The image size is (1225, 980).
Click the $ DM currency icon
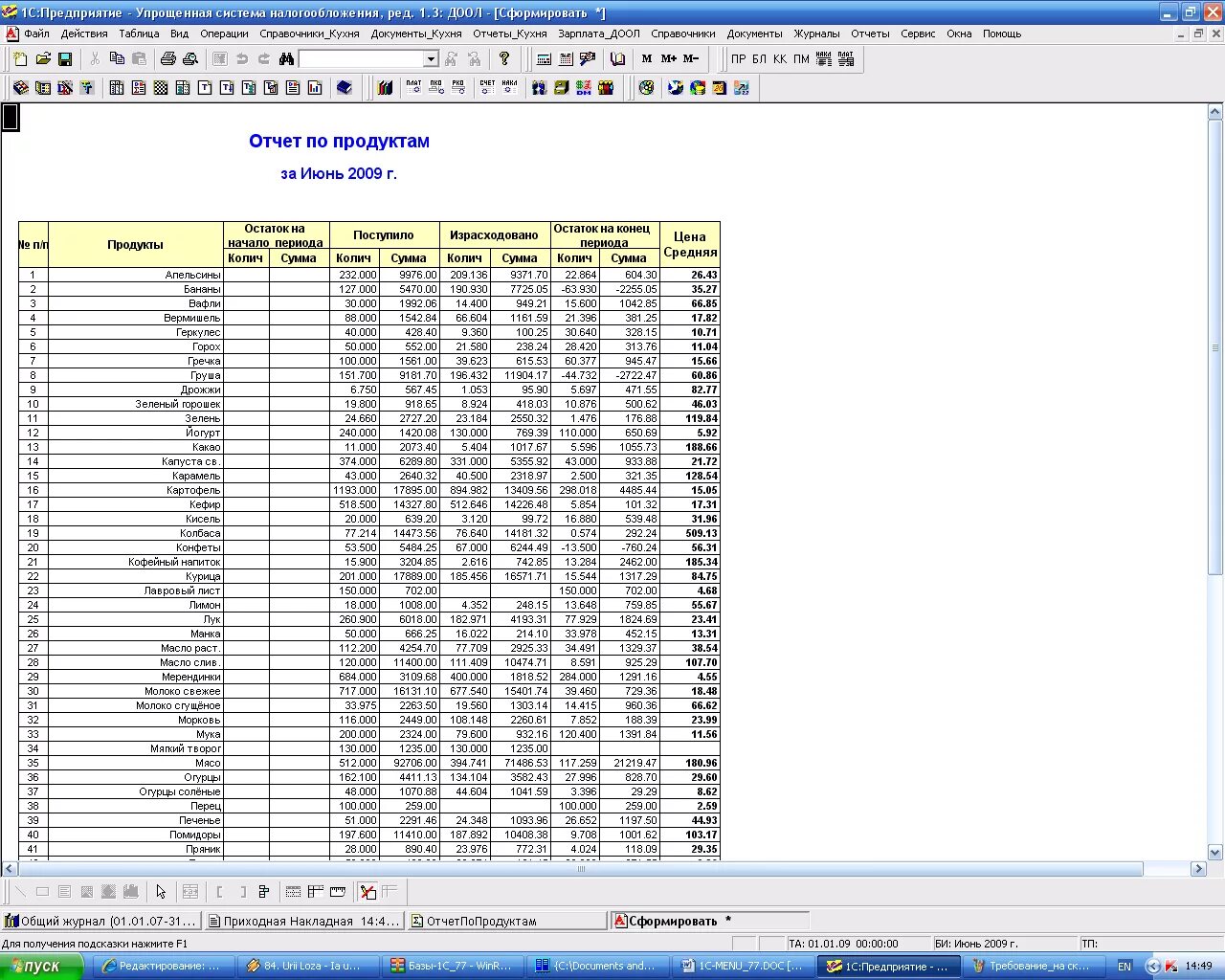(584, 88)
